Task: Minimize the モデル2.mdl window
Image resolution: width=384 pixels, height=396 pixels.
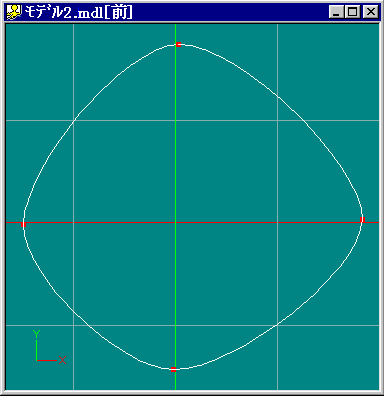Action: (x=336, y=12)
